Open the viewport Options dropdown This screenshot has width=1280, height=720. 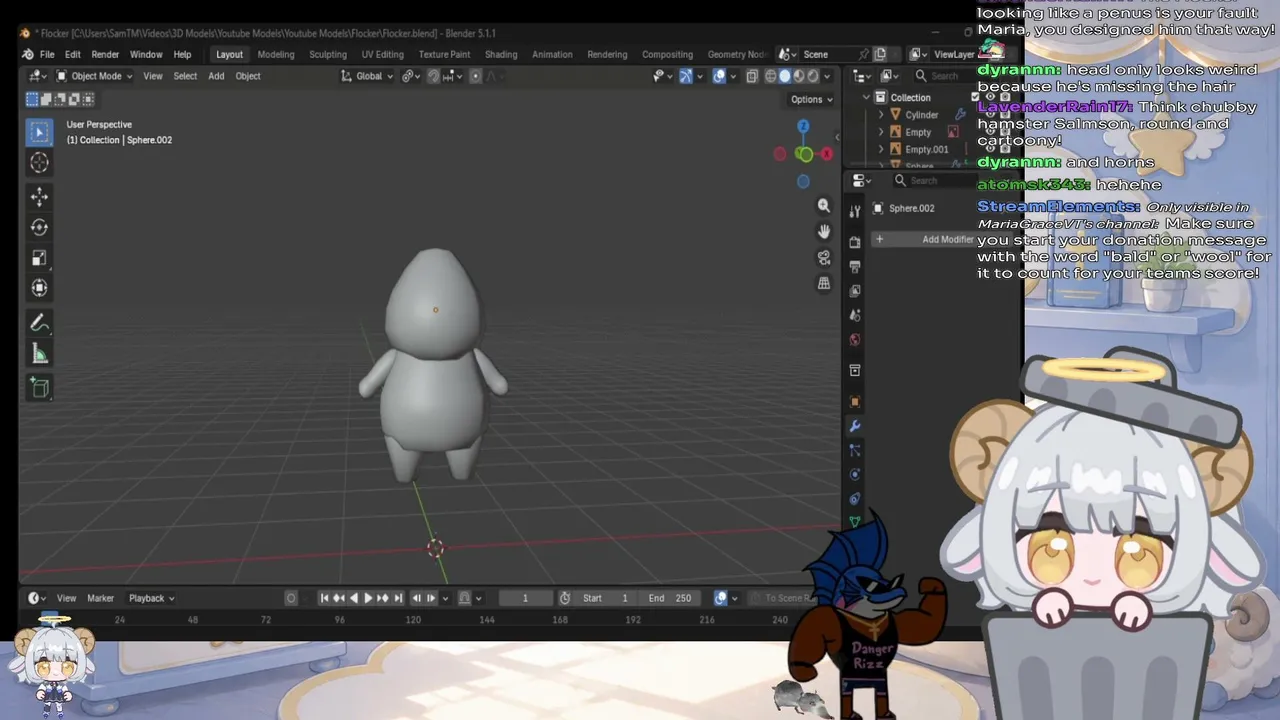tap(811, 99)
